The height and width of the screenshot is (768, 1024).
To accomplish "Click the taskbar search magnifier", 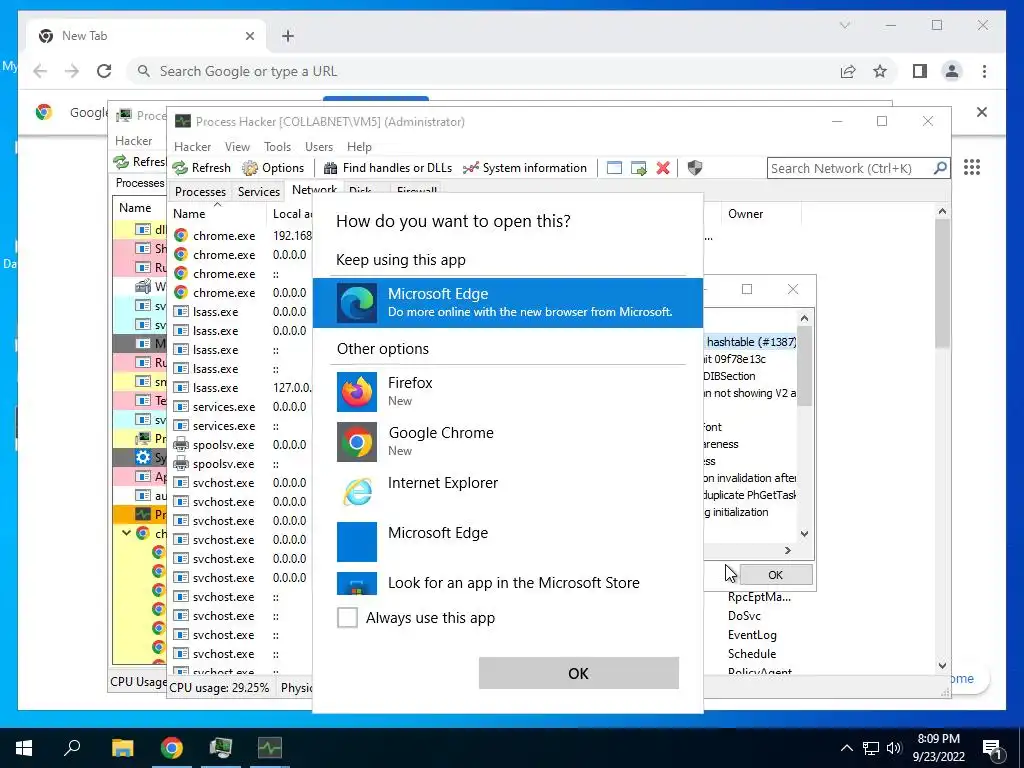I will point(72,748).
